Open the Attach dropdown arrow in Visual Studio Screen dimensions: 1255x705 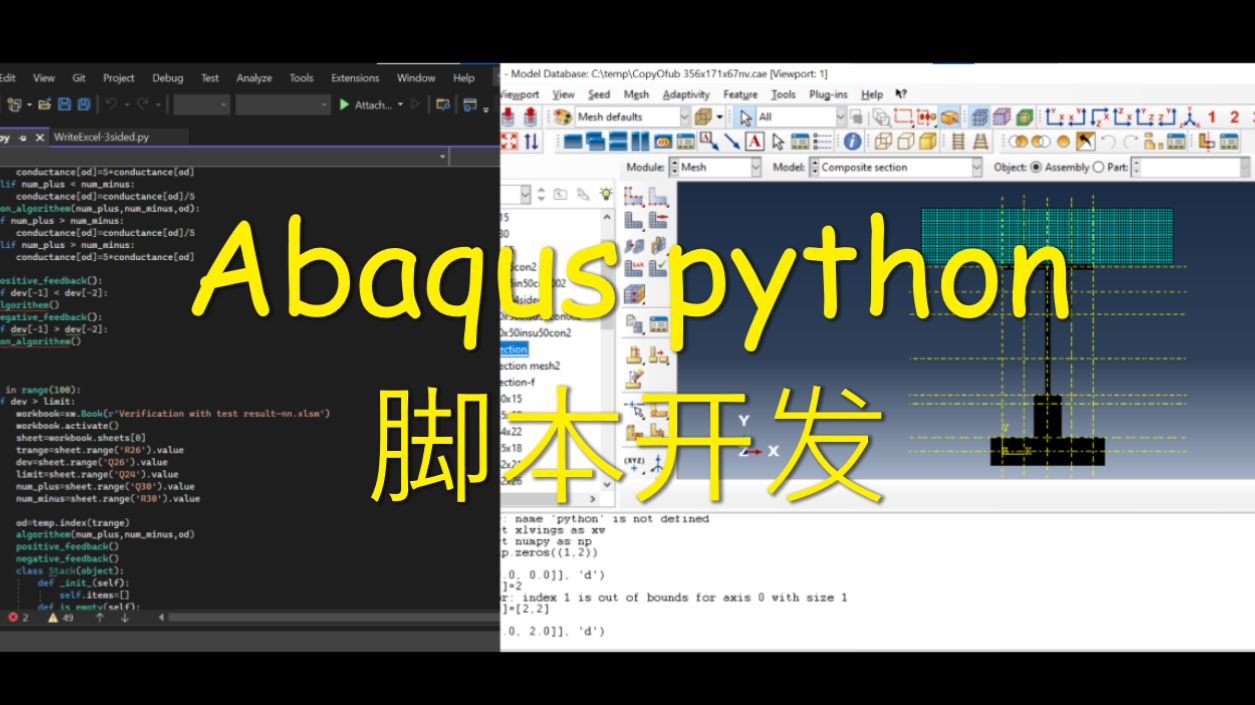pyautogui.click(x=401, y=104)
